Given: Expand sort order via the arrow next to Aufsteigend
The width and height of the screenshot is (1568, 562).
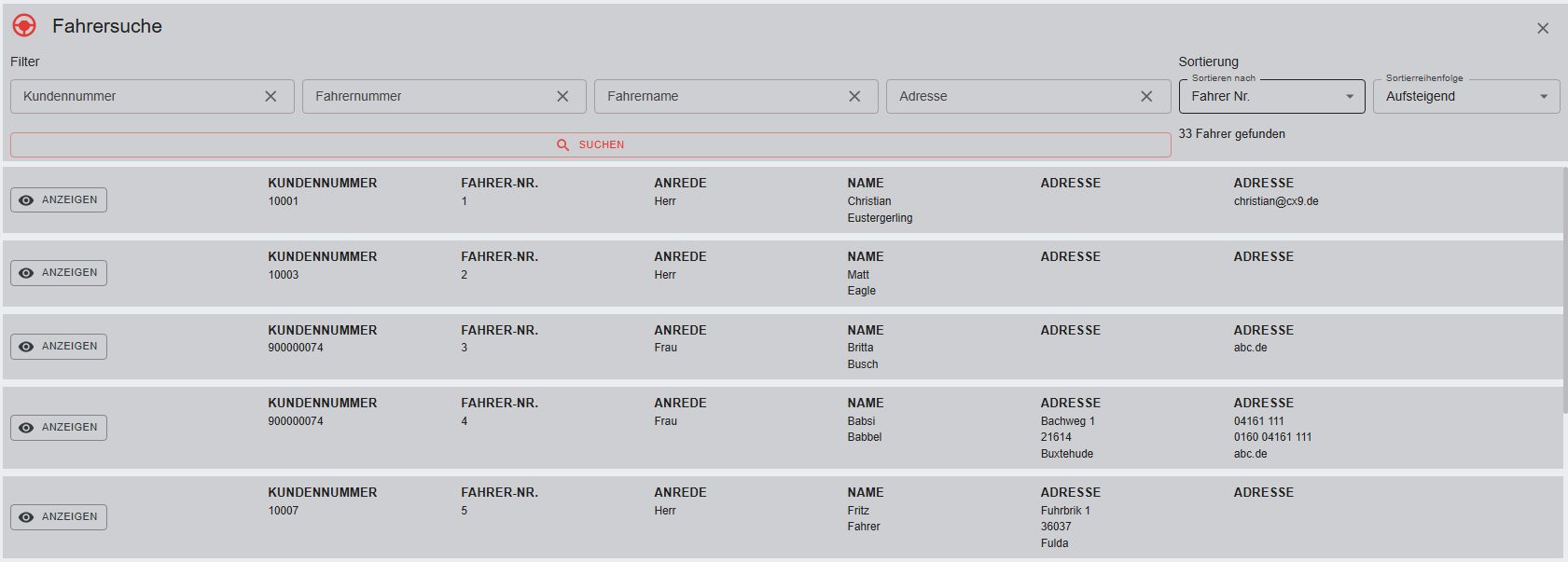Looking at the screenshot, I should pos(1544,96).
